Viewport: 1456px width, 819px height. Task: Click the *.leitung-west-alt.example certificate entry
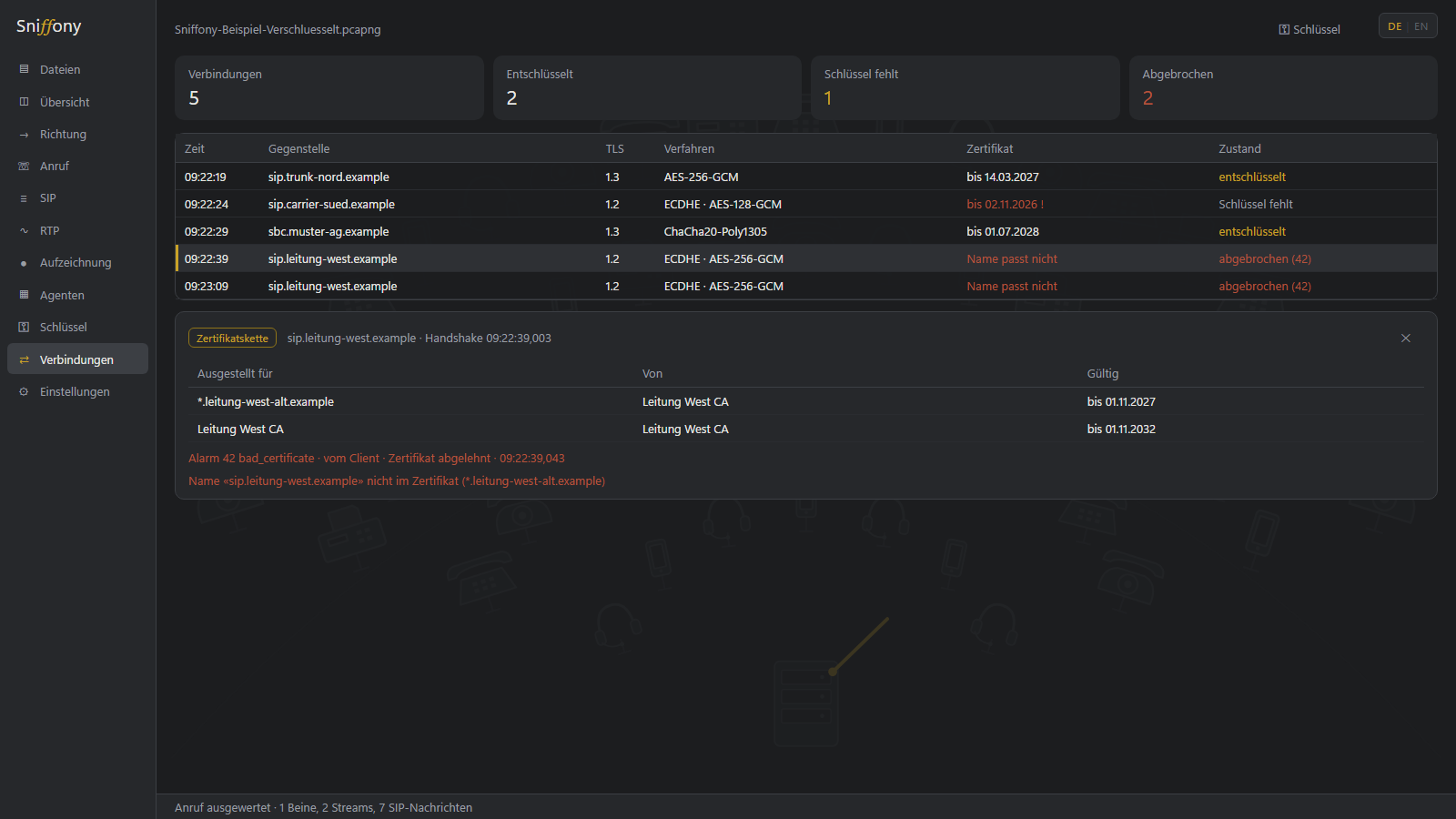pos(266,402)
